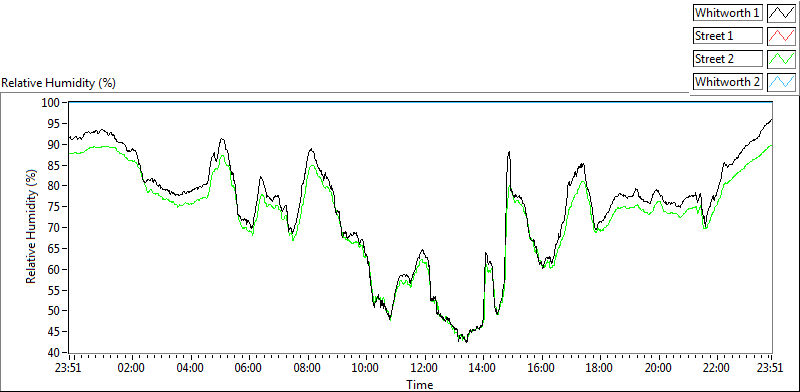The image size is (800, 392).
Task: Click the vertical Relative Humidity (%) axis label
Action: [x=32, y=227]
